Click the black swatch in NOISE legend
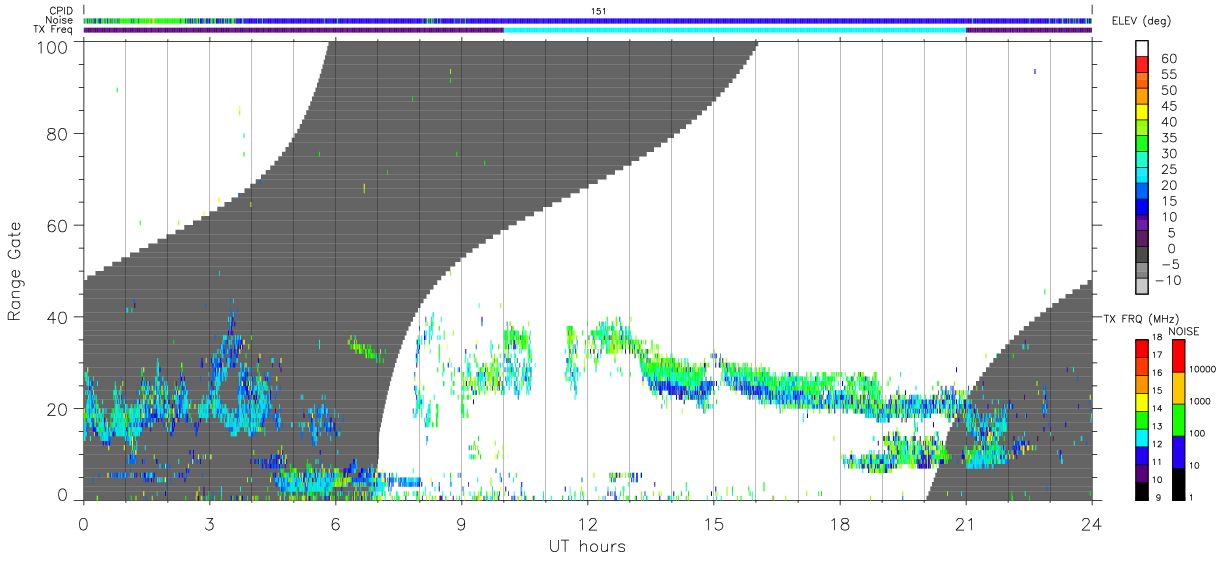 pos(1179,484)
